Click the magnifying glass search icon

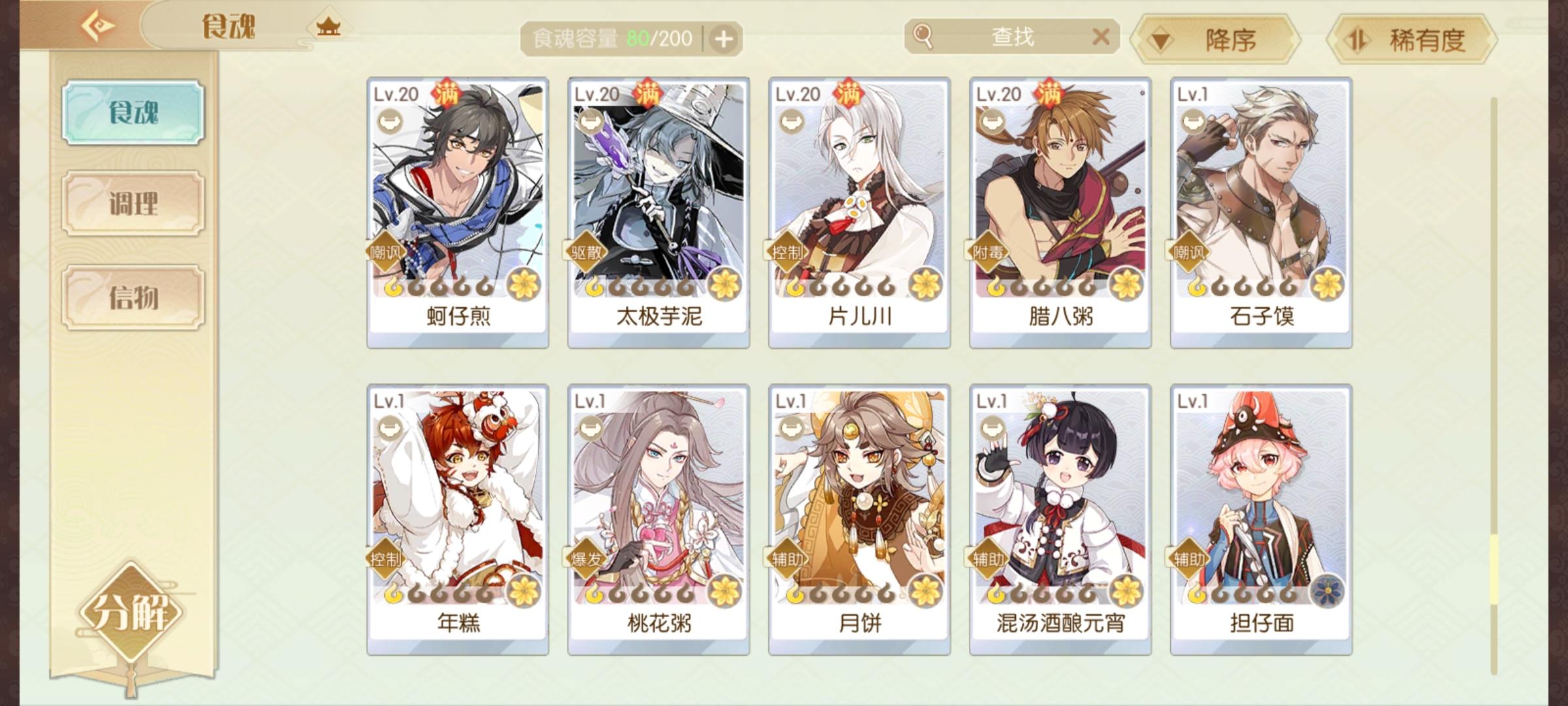click(923, 36)
